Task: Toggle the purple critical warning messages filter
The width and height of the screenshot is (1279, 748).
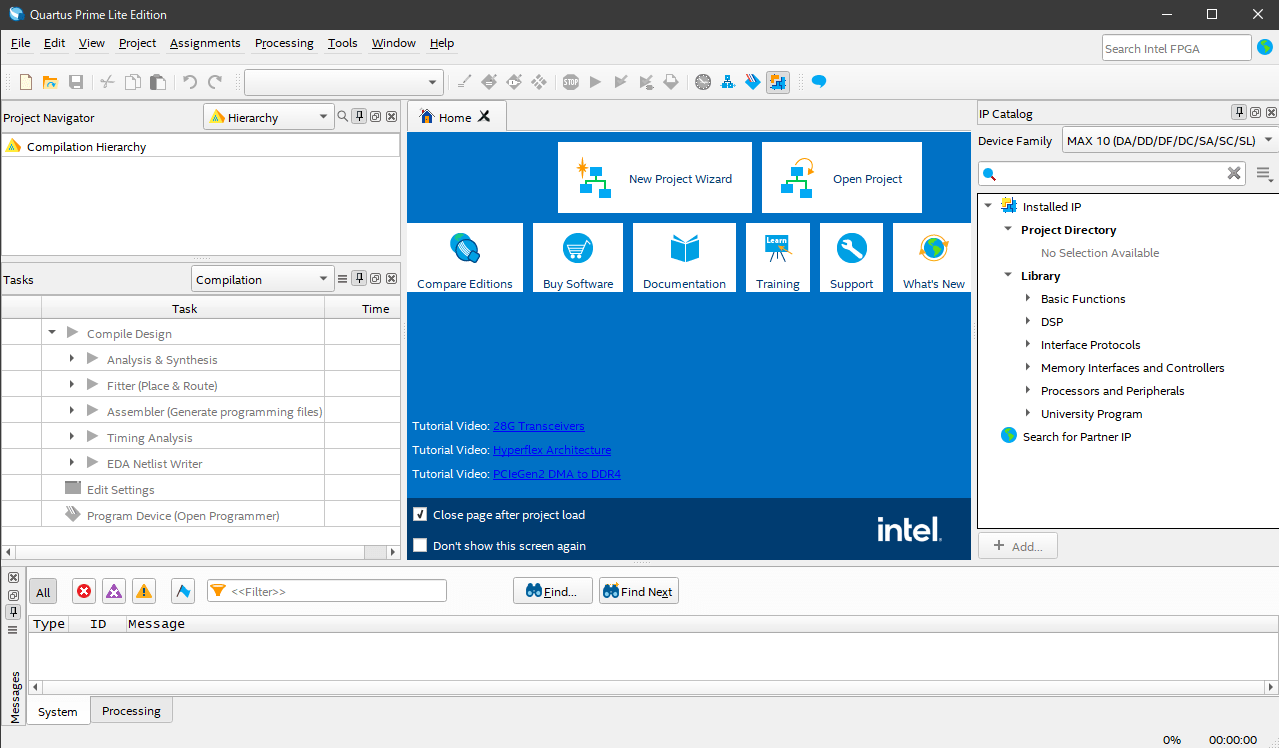Action: (114, 592)
